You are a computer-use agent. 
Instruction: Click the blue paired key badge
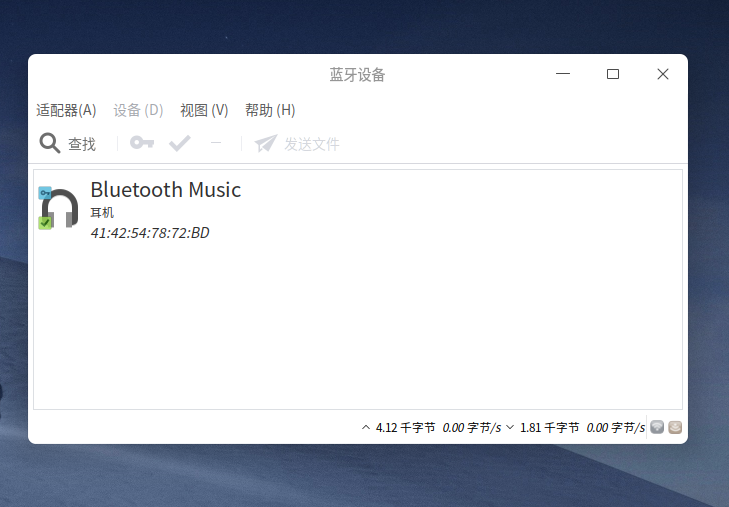tap(45, 193)
